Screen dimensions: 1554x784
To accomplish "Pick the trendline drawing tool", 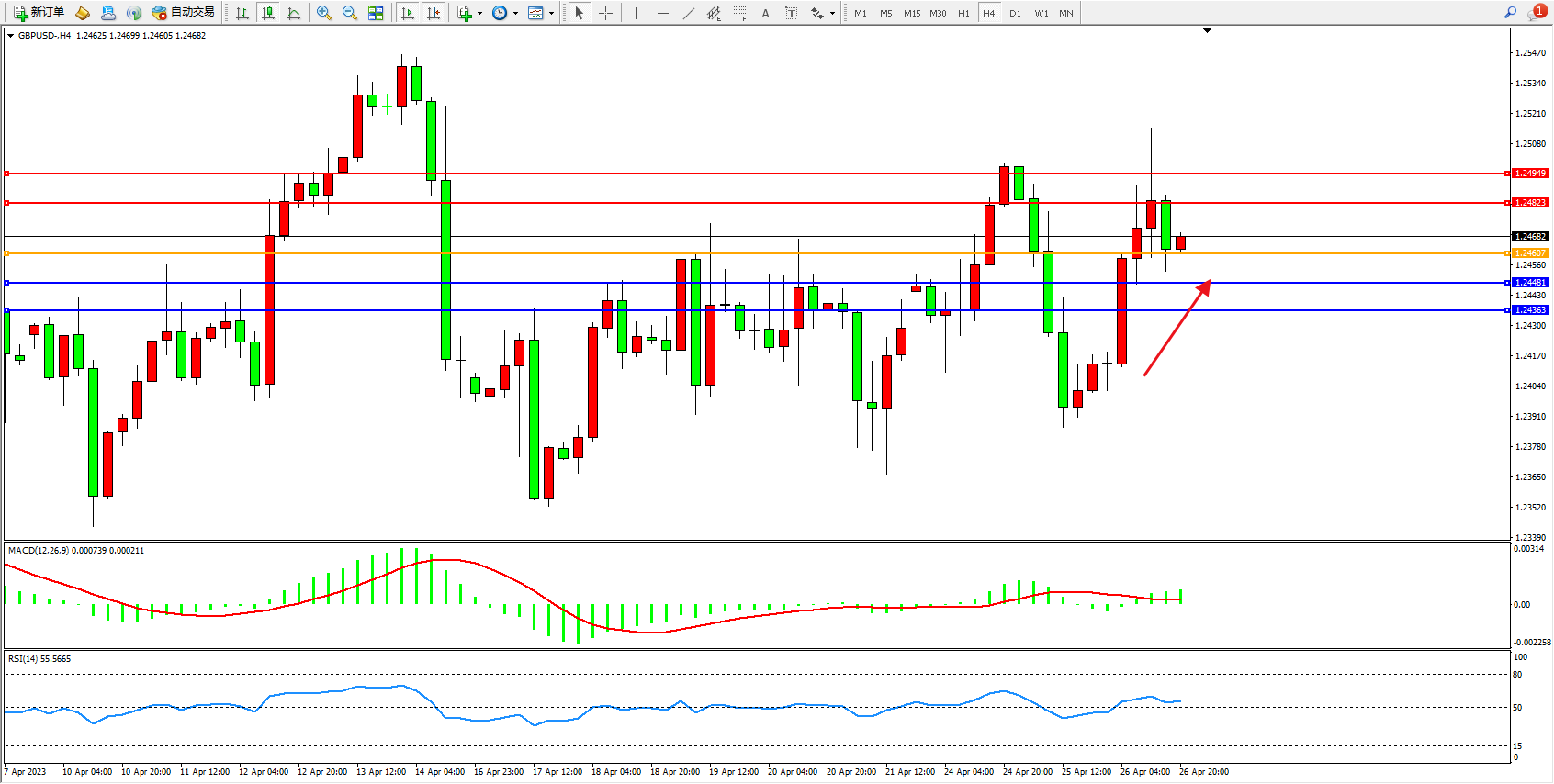I will pyautogui.click(x=689, y=13).
